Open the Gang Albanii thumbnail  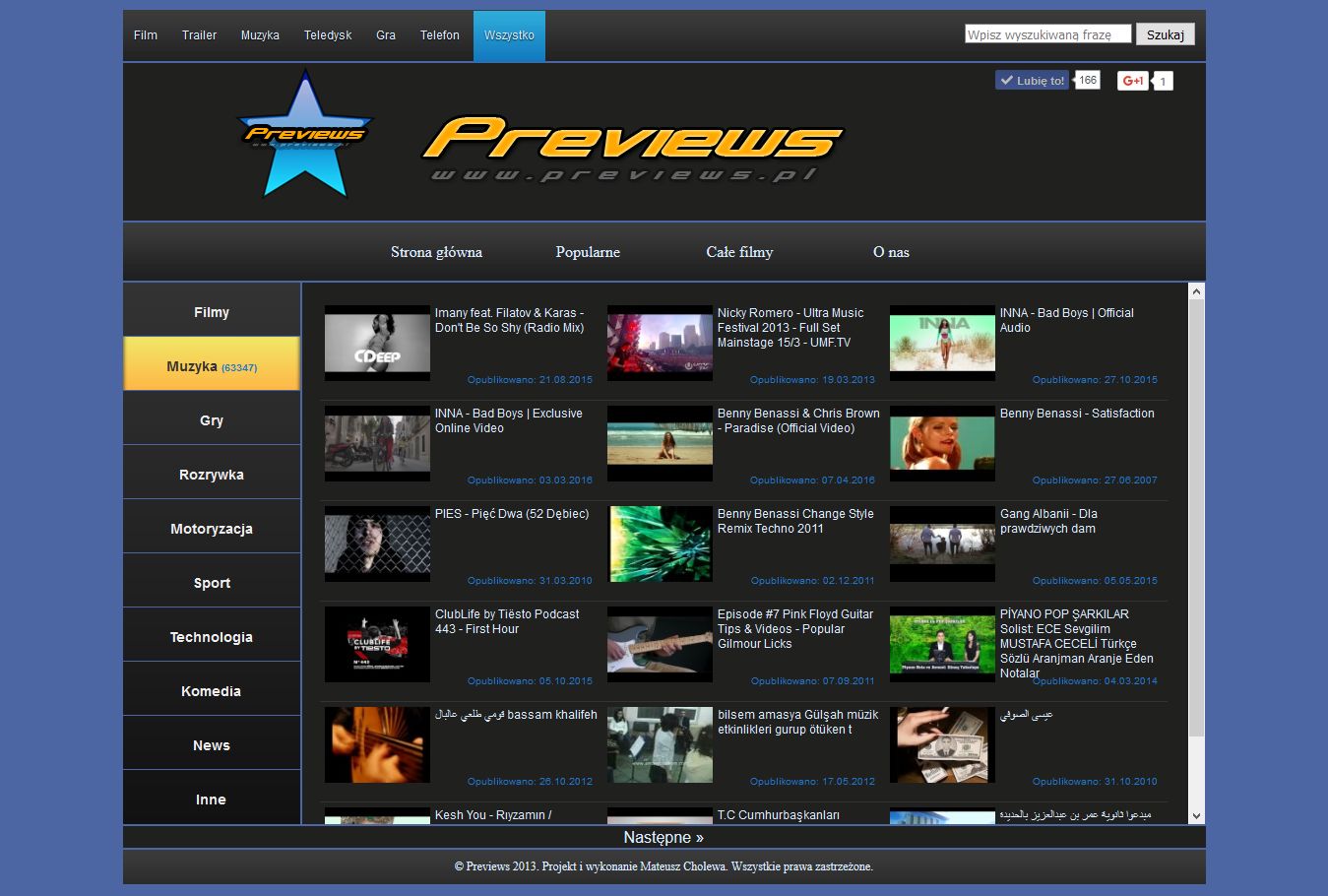[x=942, y=544]
